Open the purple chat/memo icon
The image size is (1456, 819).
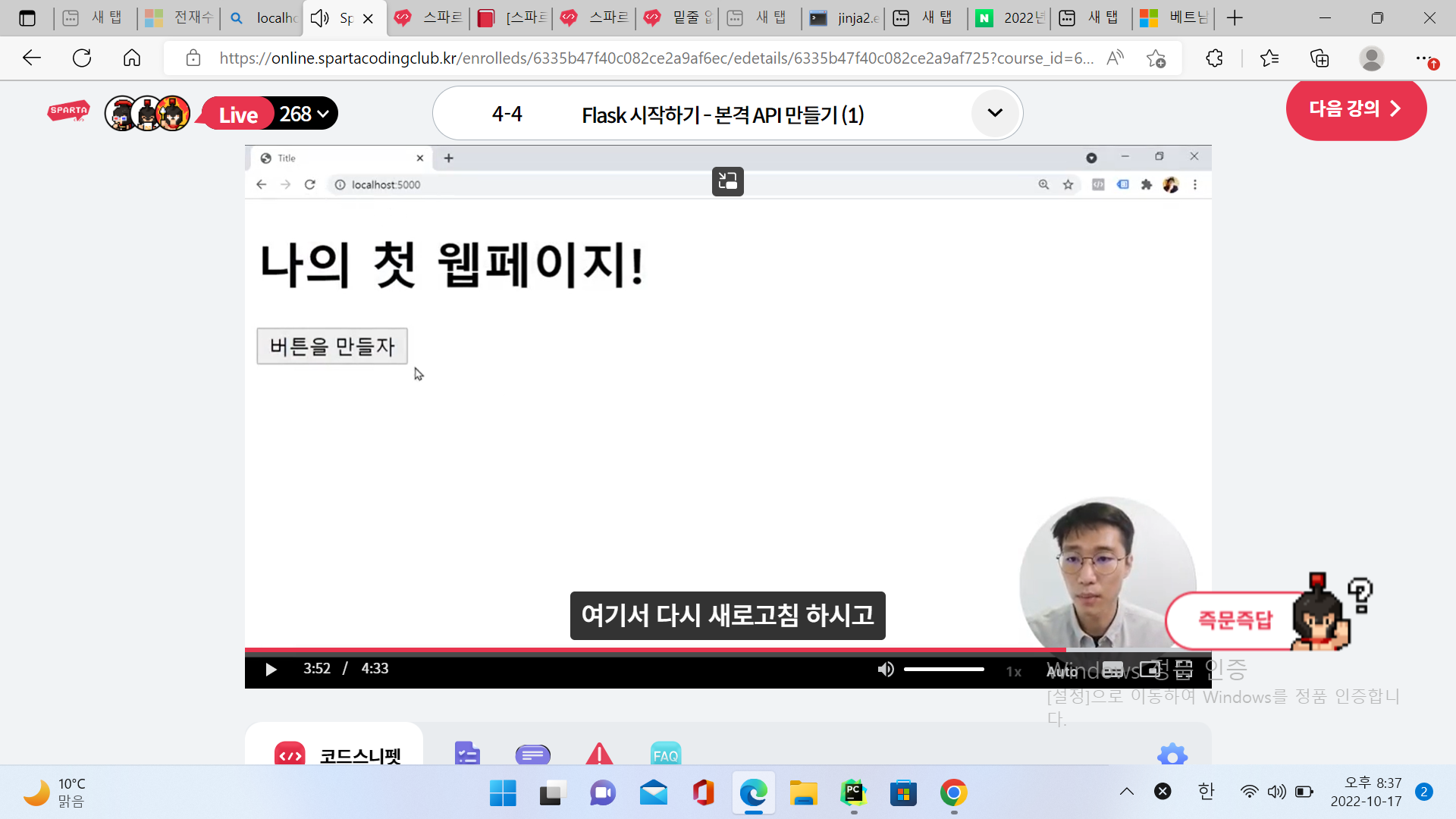tap(532, 753)
